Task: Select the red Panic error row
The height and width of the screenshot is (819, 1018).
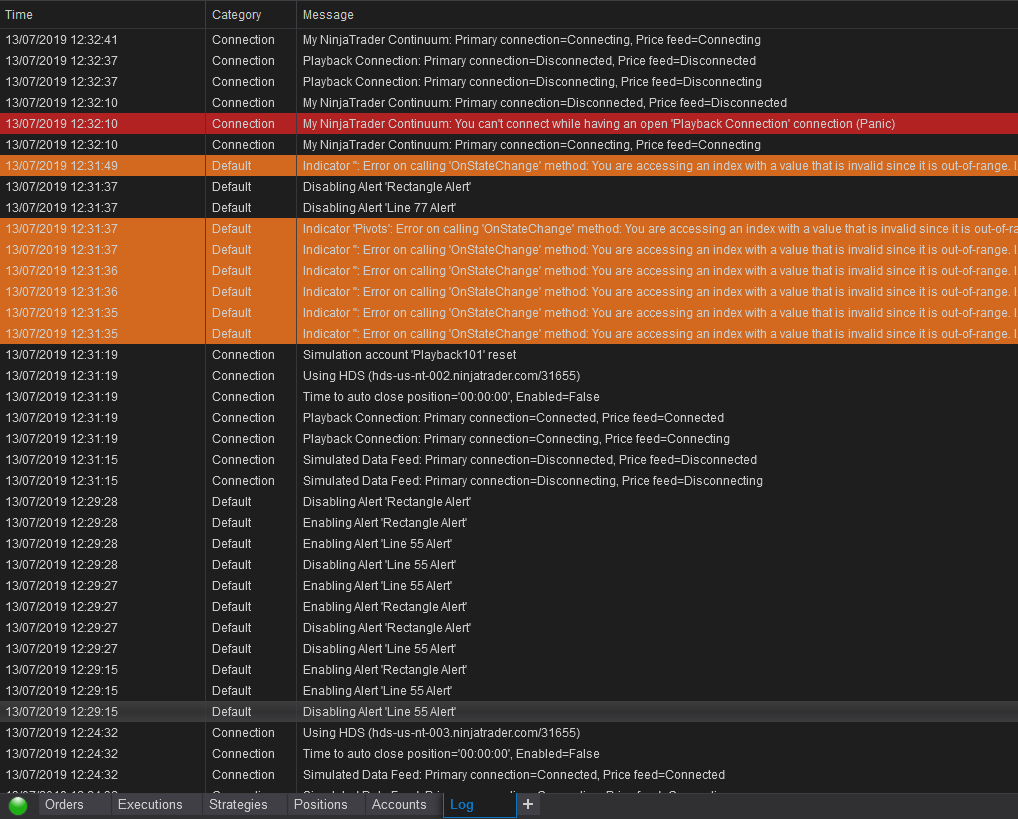Action: (509, 123)
